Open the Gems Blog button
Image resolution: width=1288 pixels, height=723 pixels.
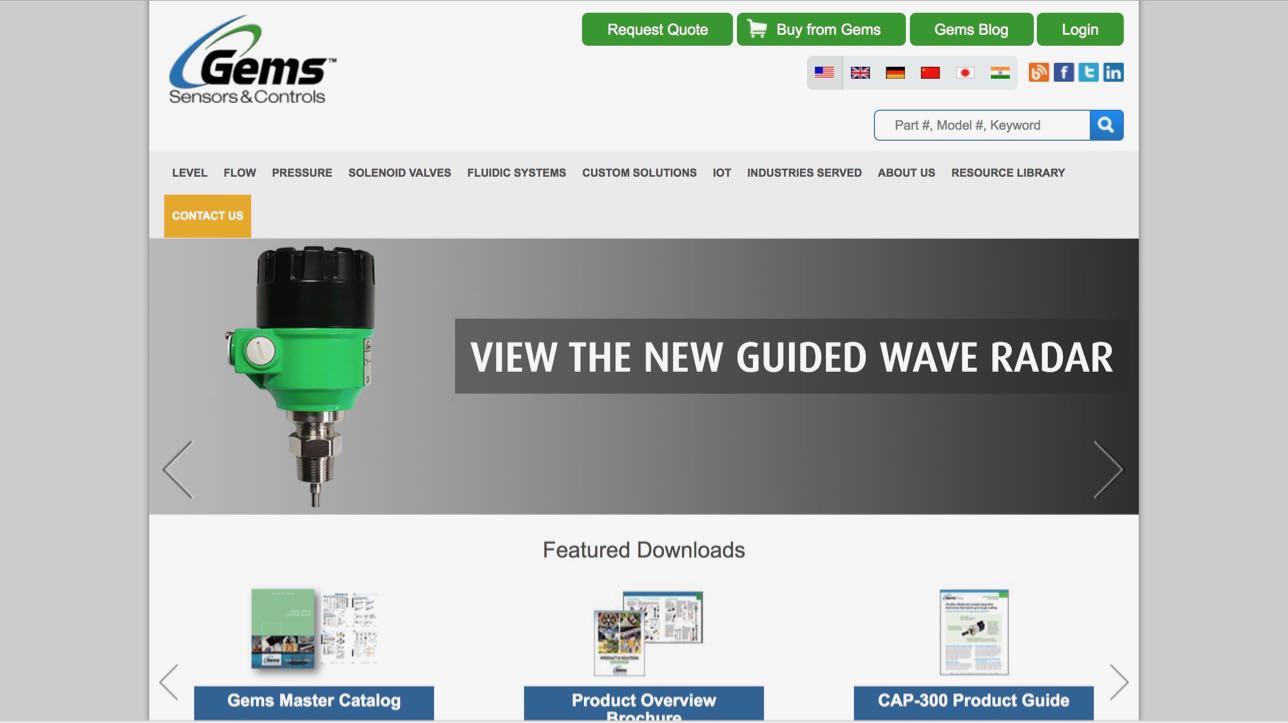click(x=971, y=29)
